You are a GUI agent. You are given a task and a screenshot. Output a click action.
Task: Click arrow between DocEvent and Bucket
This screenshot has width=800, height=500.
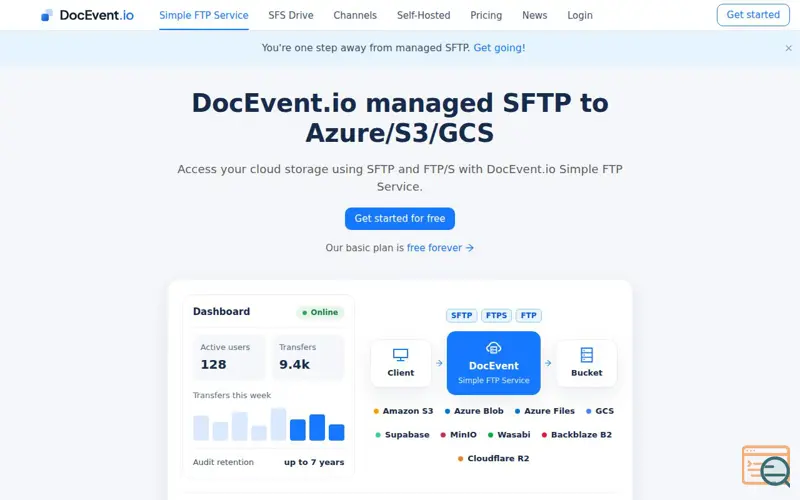pyautogui.click(x=547, y=363)
